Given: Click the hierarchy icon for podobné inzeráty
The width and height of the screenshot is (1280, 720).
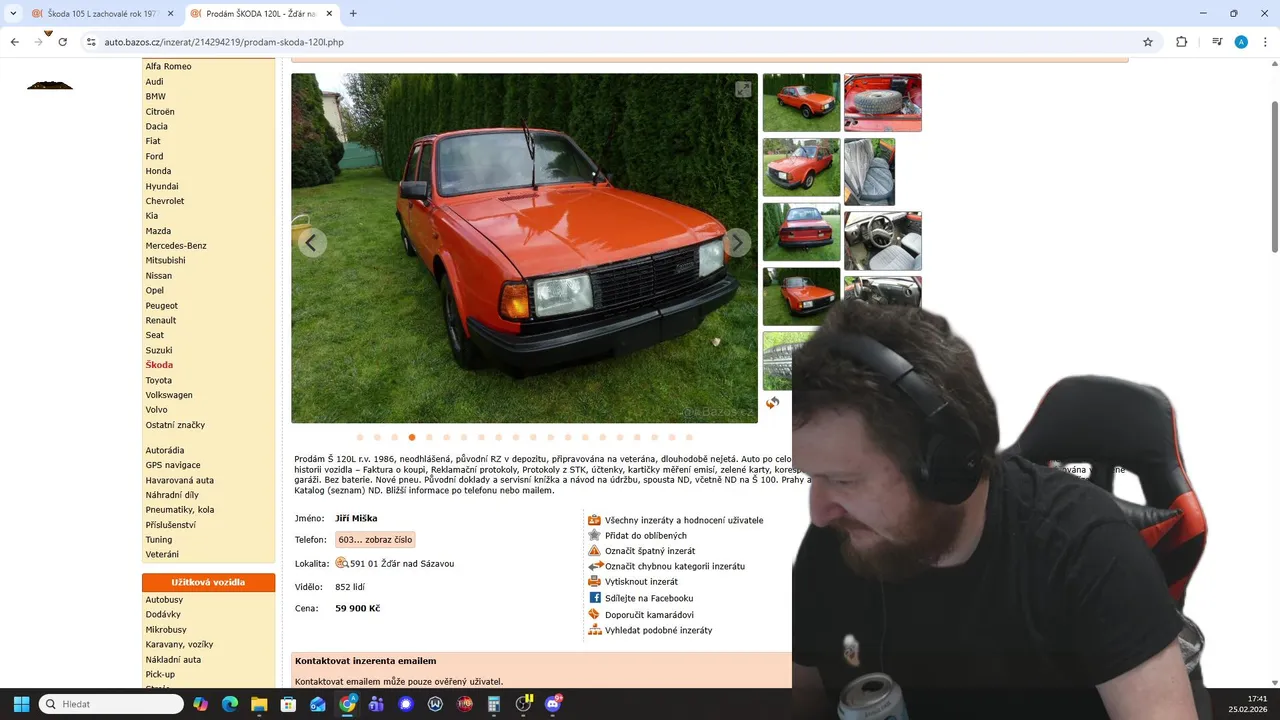Looking at the screenshot, I should [x=594, y=630].
